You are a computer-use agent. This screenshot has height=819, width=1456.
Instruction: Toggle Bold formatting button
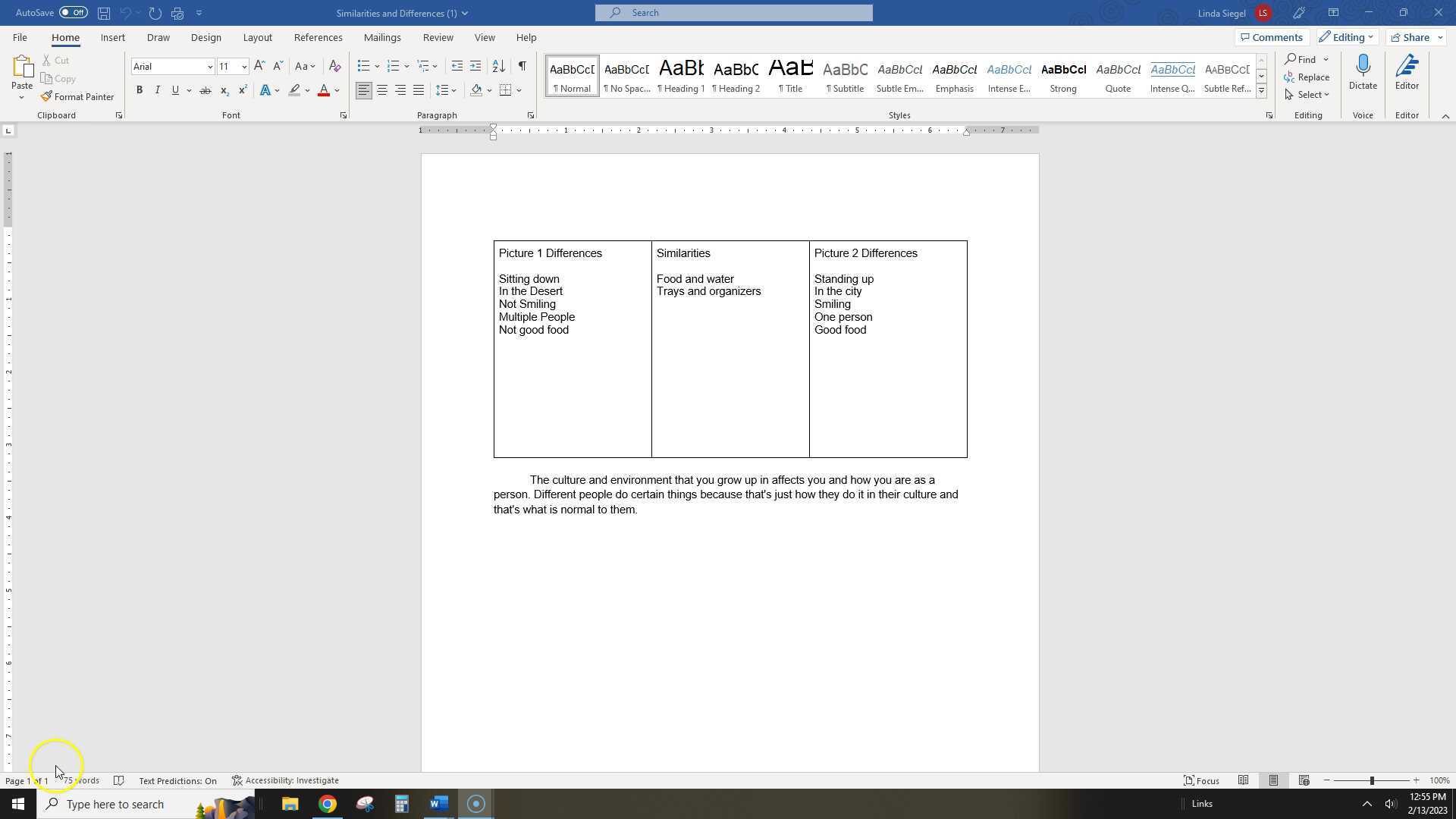(x=140, y=90)
